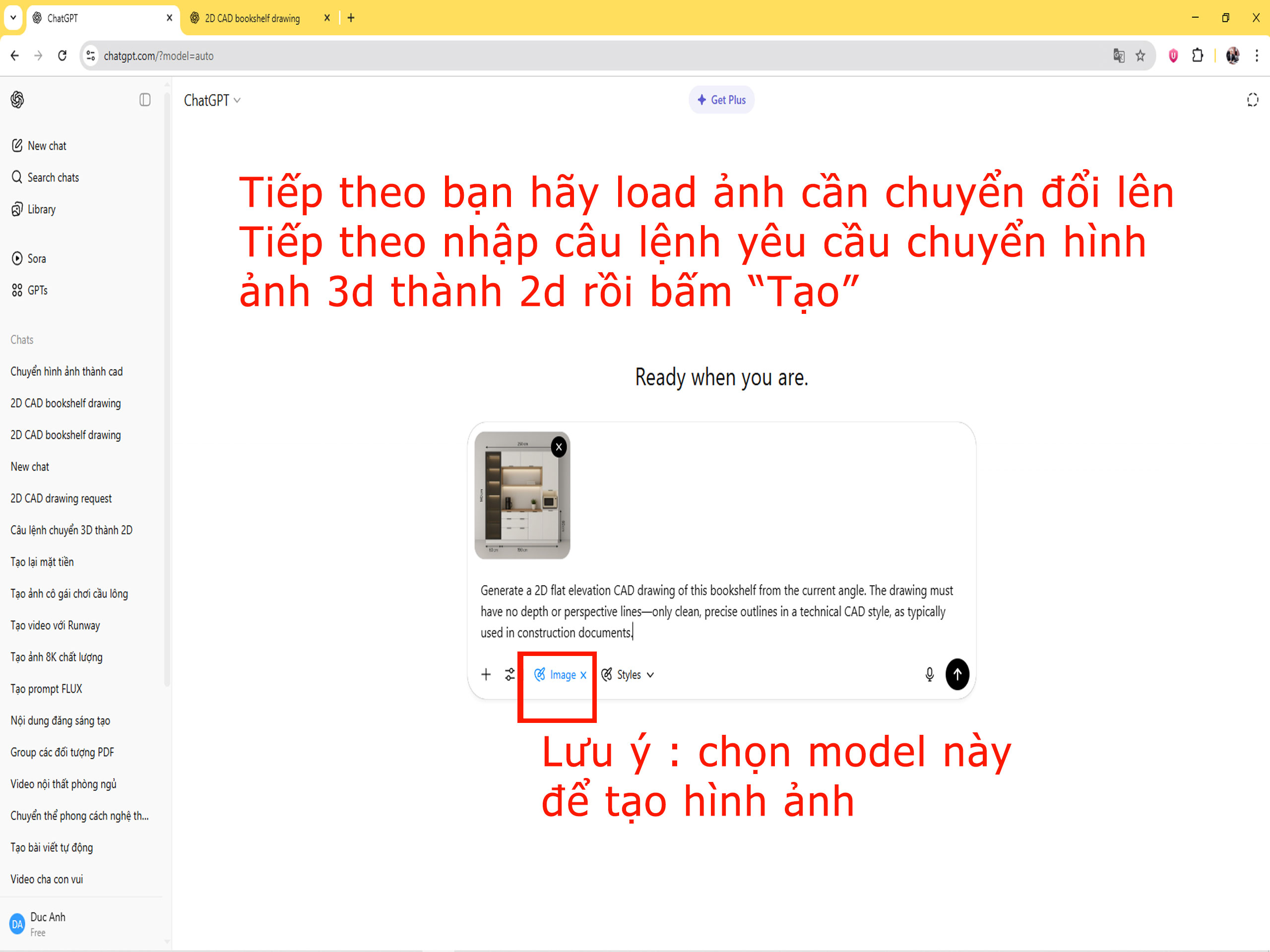The image size is (1270, 952).
Task: Open the browser extensions puzzle icon
Action: (1197, 56)
